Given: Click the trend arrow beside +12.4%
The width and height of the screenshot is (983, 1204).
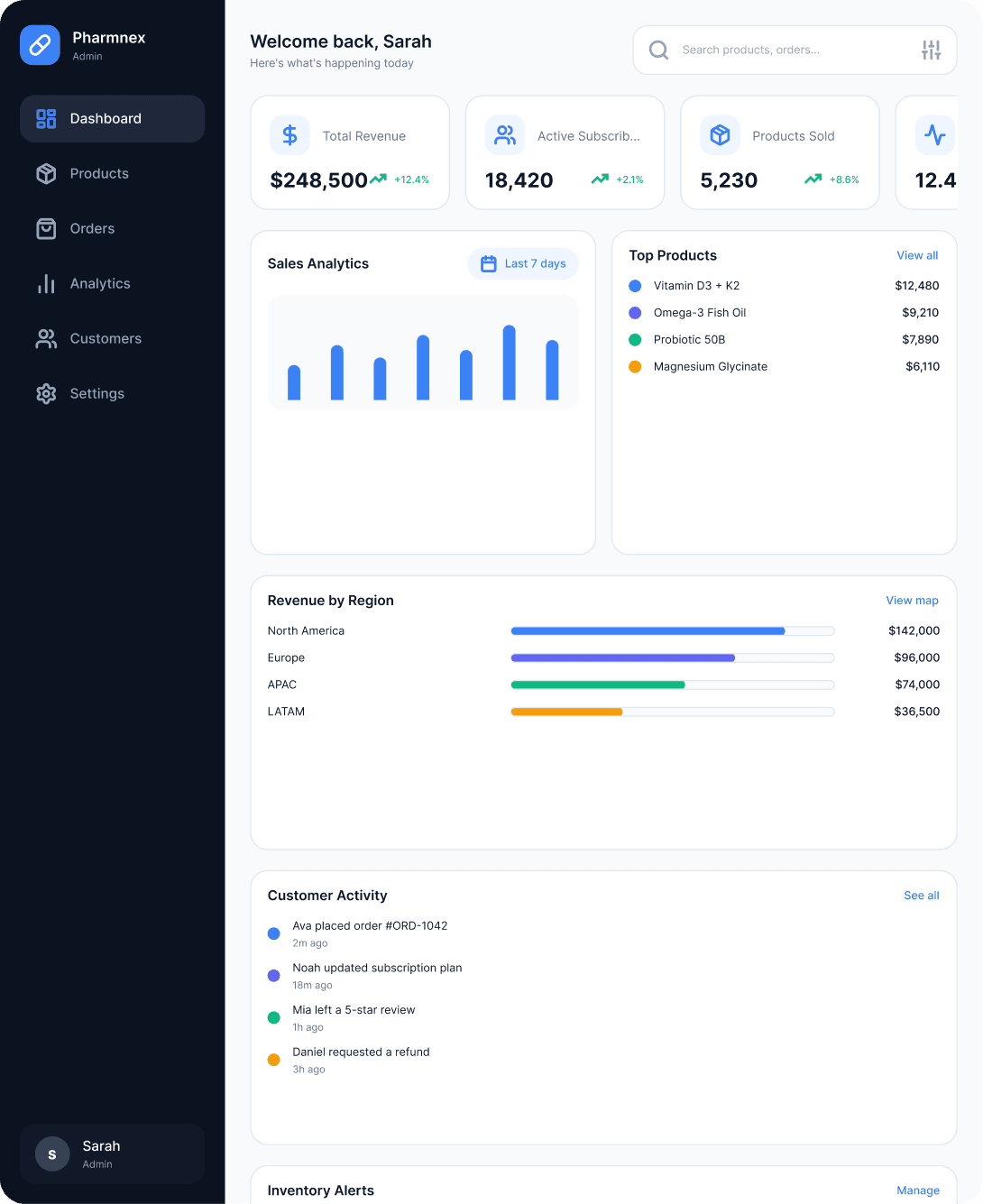Looking at the screenshot, I should coord(378,179).
